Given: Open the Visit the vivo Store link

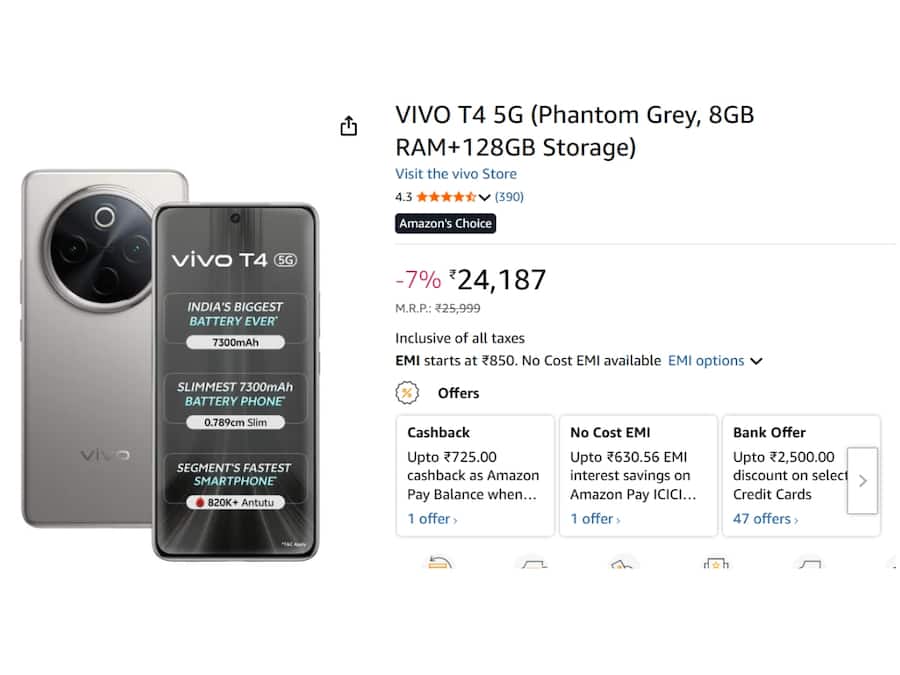Looking at the screenshot, I should point(456,173).
